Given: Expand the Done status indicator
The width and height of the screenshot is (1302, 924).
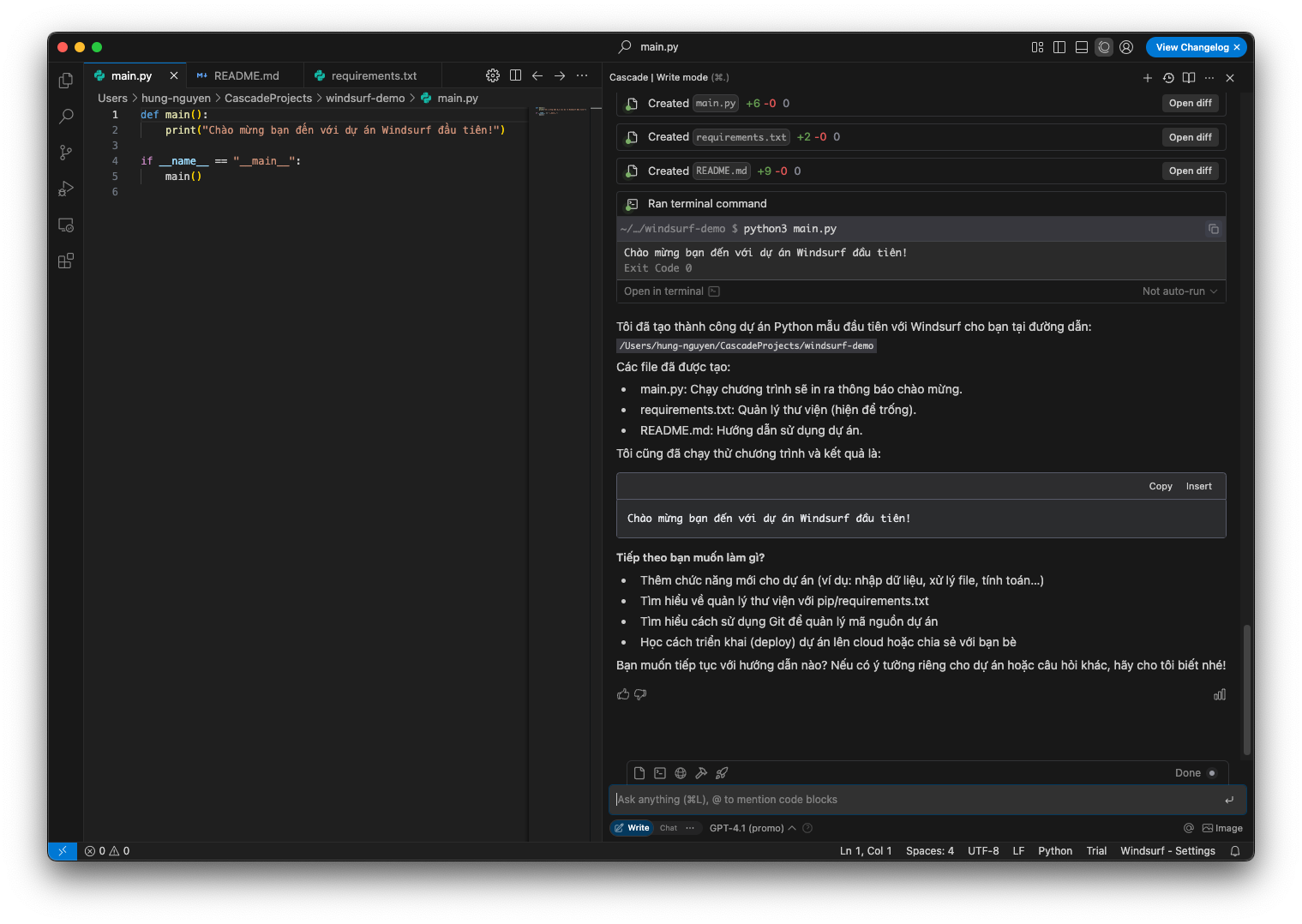Looking at the screenshot, I should [1196, 773].
